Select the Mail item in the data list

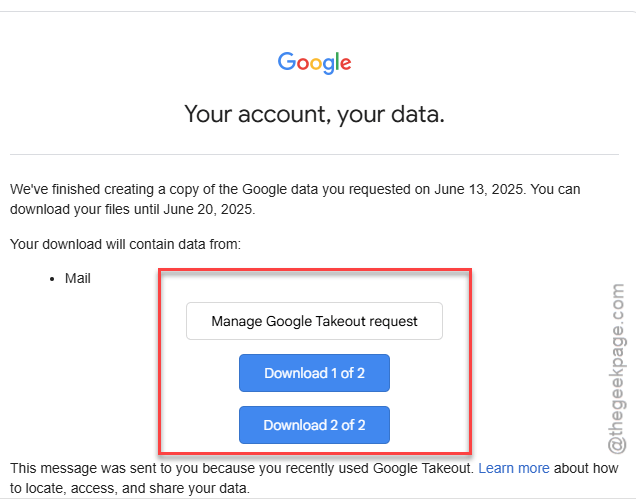(x=77, y=278)
